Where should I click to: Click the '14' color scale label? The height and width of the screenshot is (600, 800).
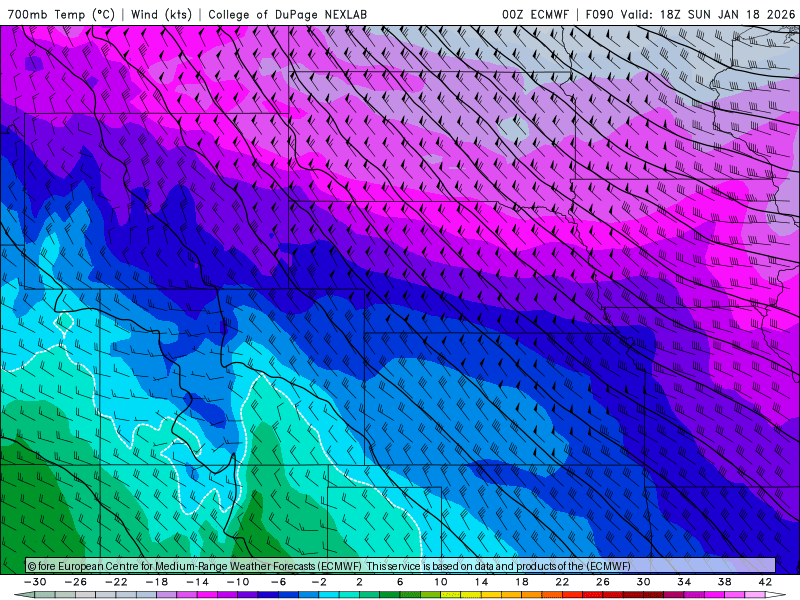click(481, 582)
